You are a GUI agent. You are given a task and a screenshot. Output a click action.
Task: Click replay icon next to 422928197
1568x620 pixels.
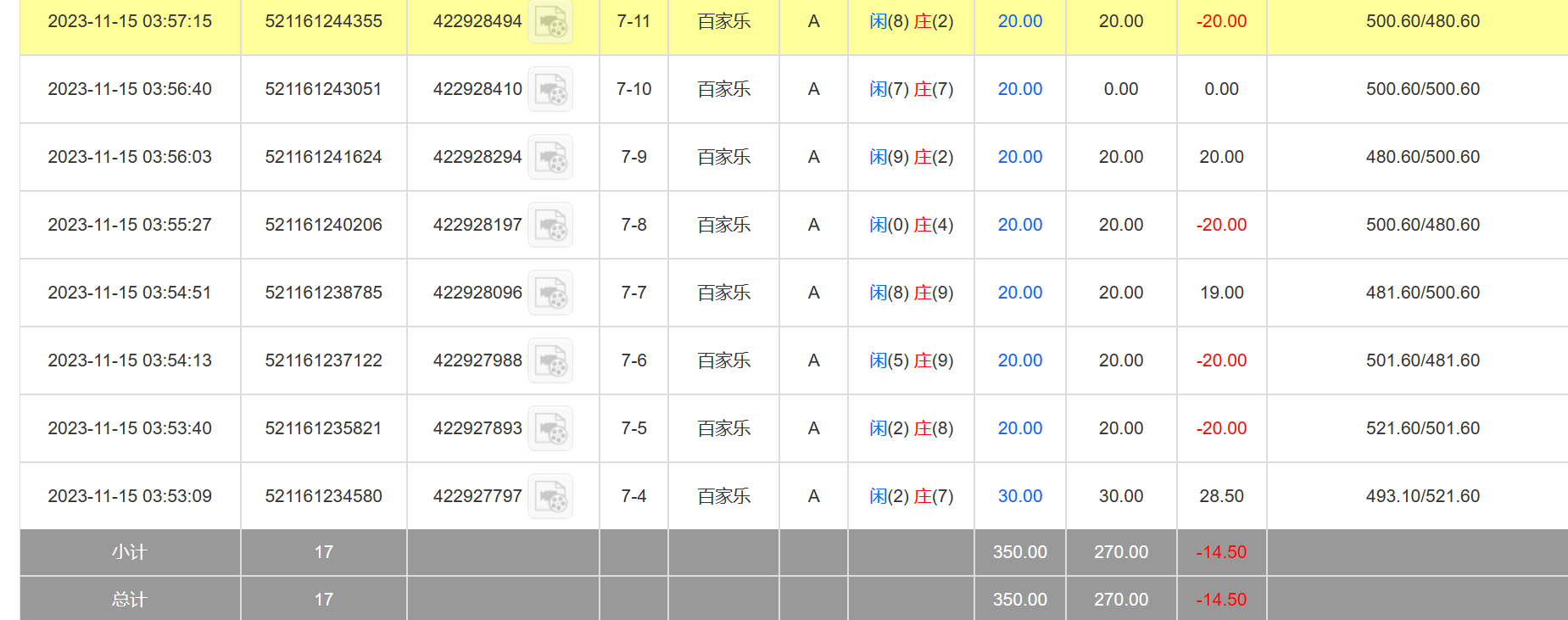[550, 225]
